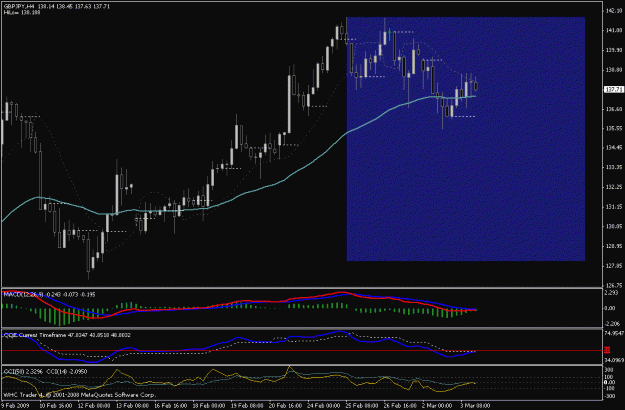Click the latest candlestick at chart's right edge

(476, 85)
